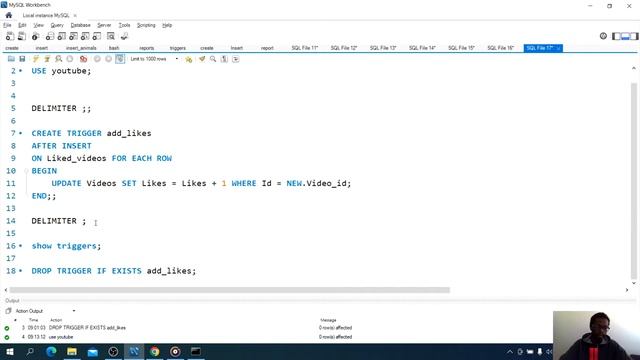Screen dimensions: 640x360
Task: Reconnect to DBMS using toolbar icon
Action: (x=124, y=36)
